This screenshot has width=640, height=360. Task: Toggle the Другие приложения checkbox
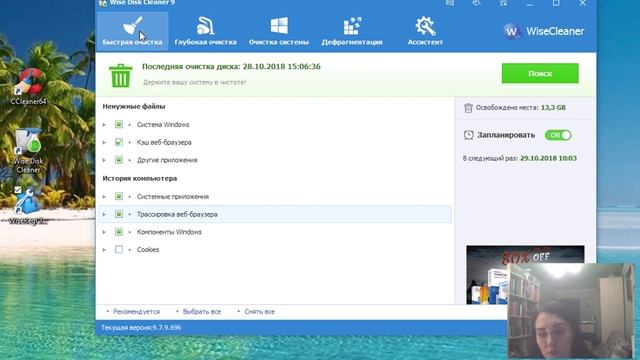pyautogui.click(x=119, y=160)
